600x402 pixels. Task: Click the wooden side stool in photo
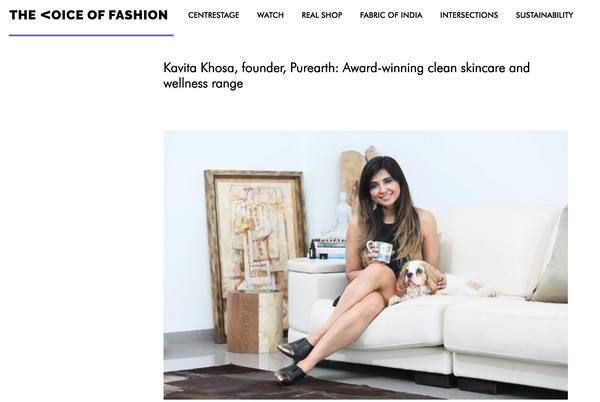point(255,321)
